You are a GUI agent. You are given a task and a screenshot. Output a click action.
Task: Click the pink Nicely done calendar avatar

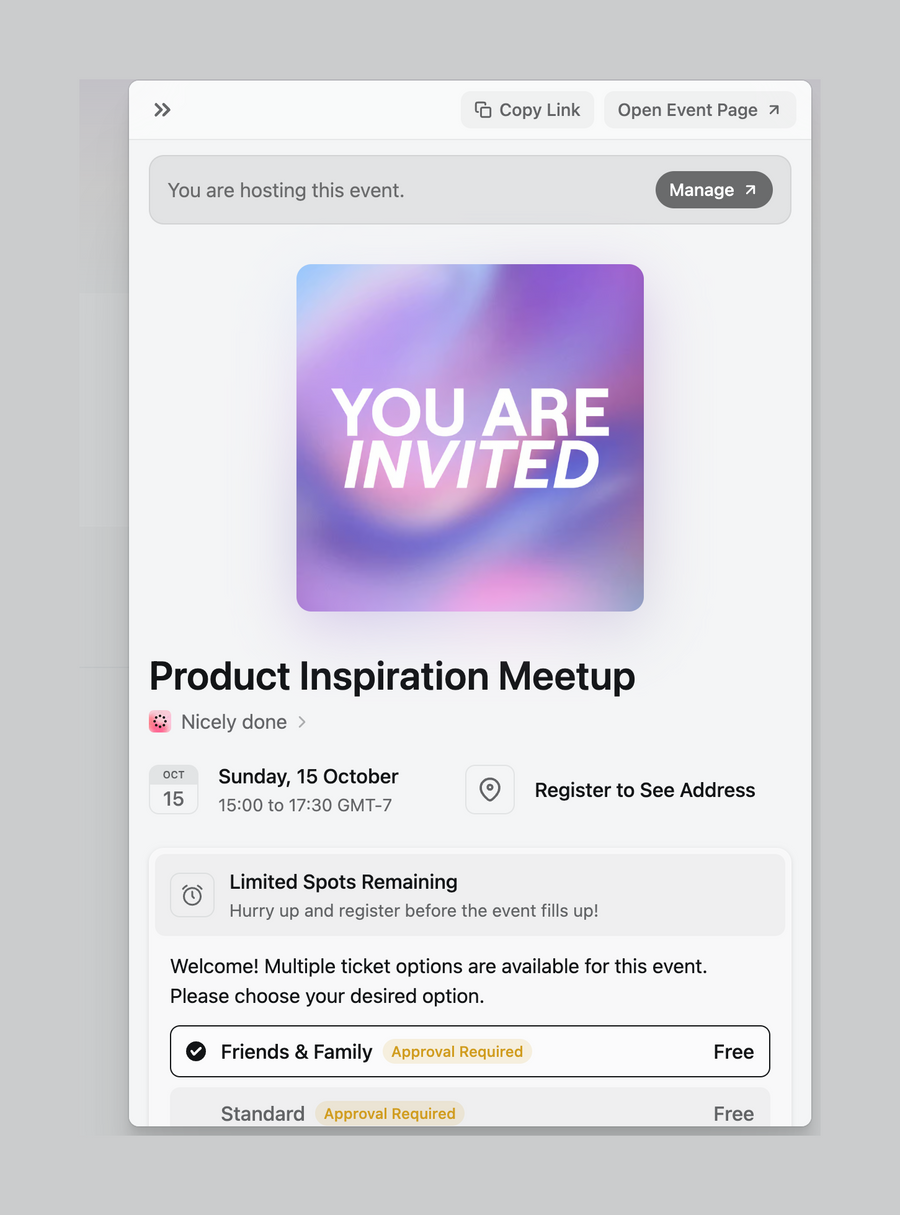[159, 721]
